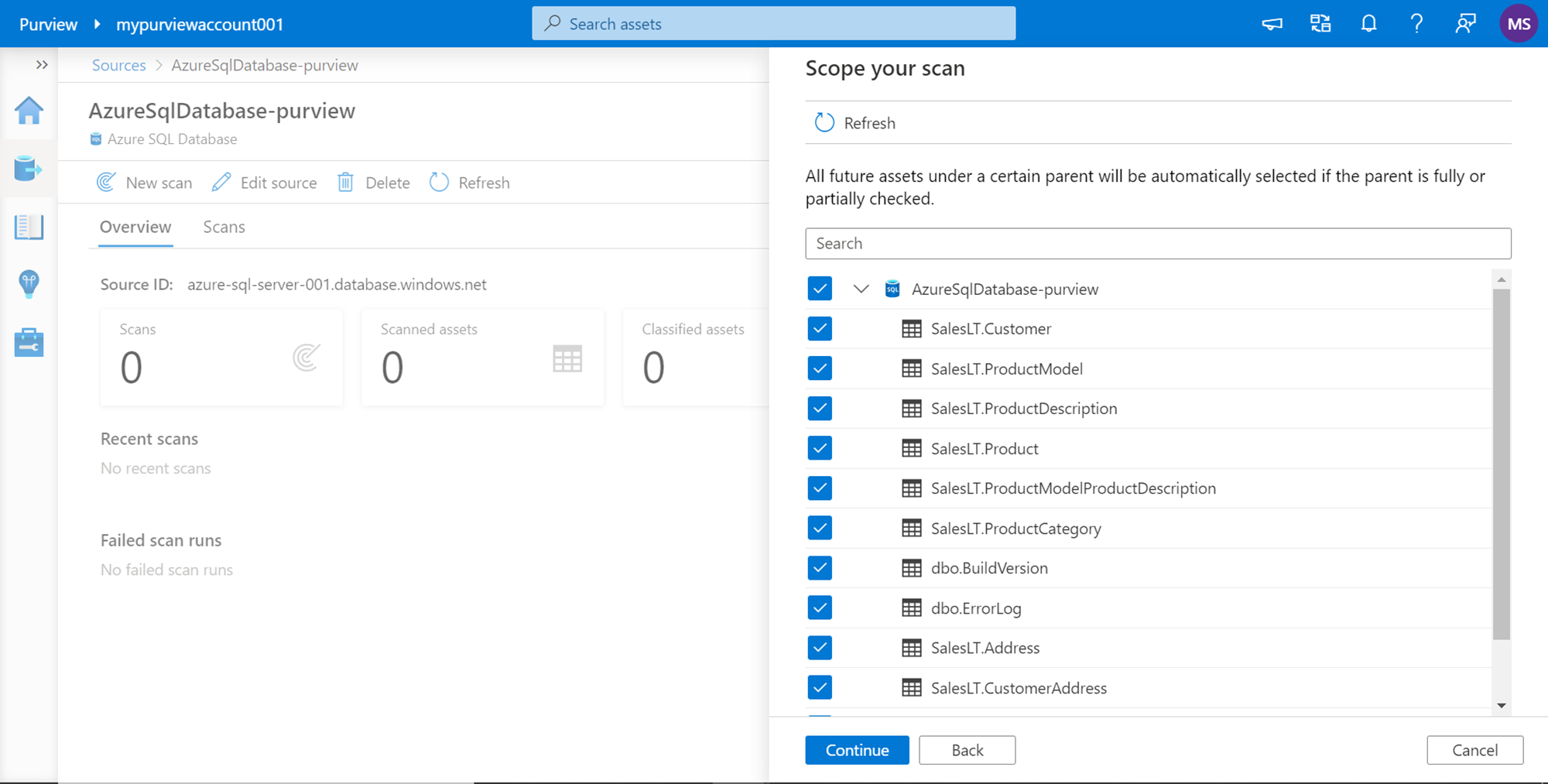This screenshot has width=1548, height=784.
Task: Click the scope Search input field
Action: (1157, 244)
